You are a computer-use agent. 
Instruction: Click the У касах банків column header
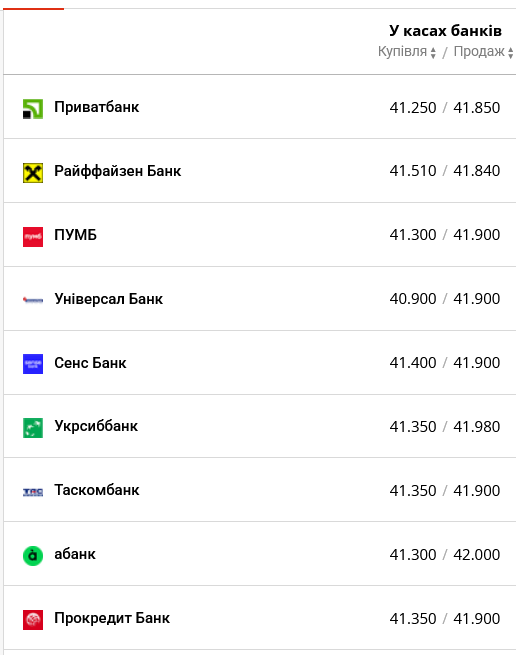point(445,31)
